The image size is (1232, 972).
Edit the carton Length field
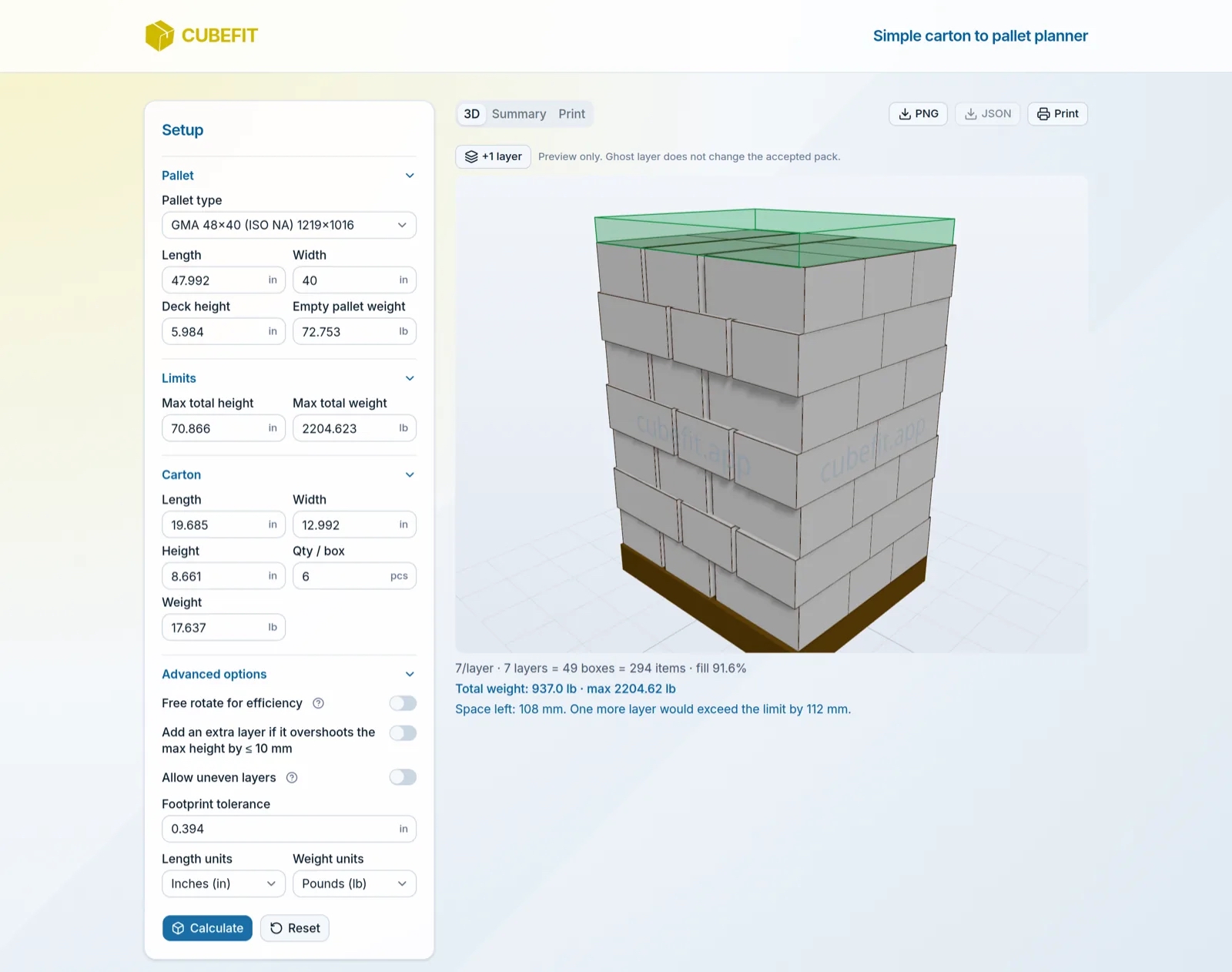tap(223, 525)
